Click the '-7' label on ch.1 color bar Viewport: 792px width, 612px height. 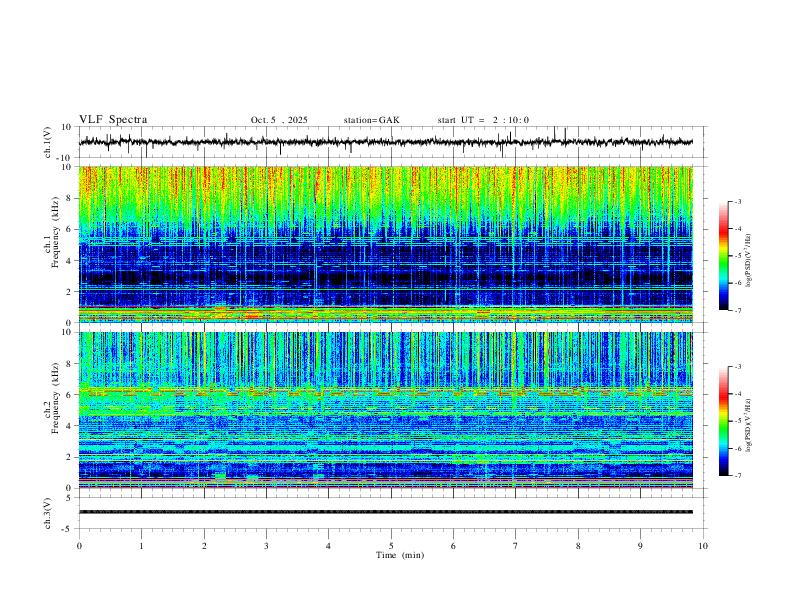(x=737, y=311)
